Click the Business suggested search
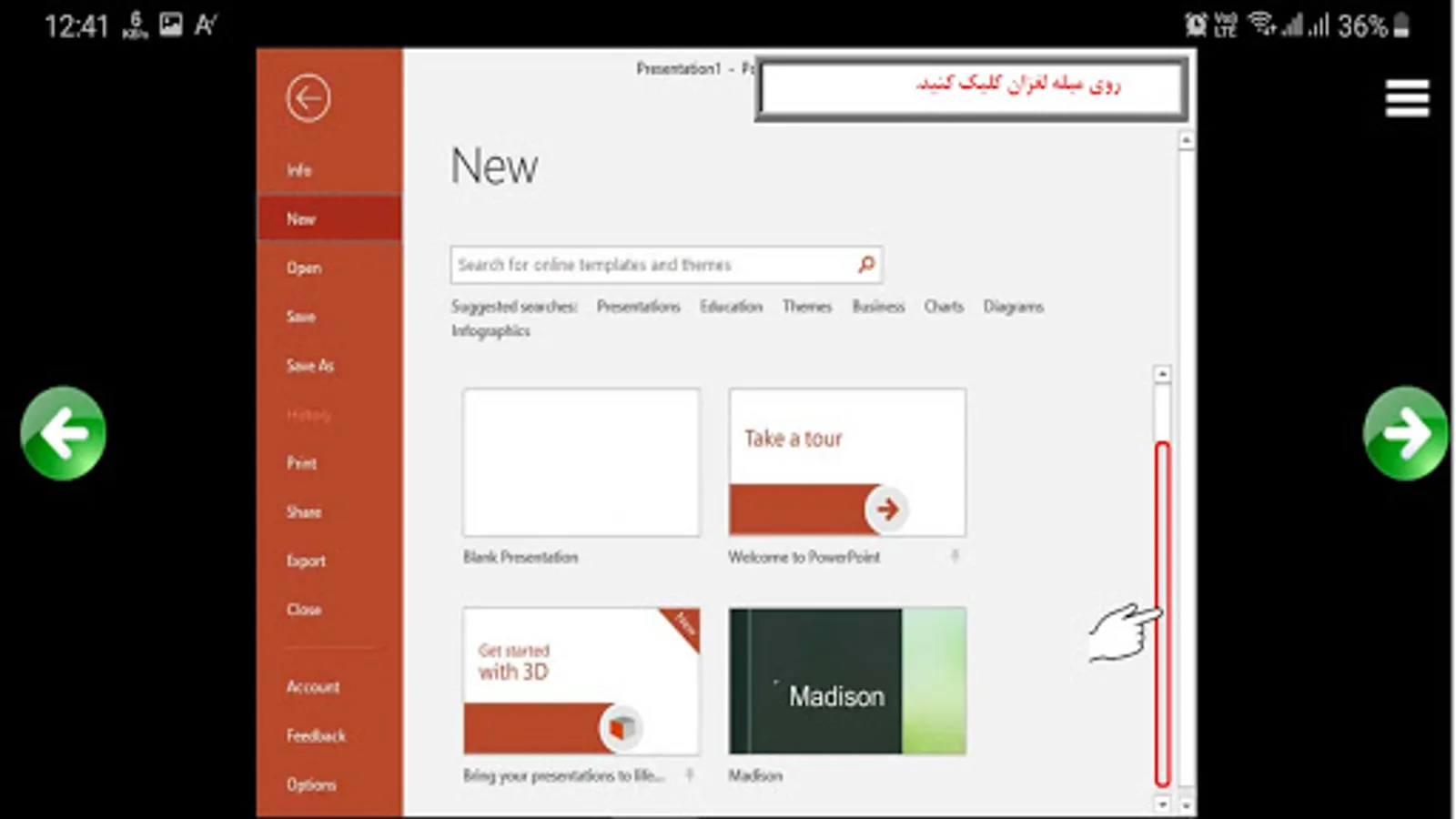The width and height of the screenshot is (1456, 819). pyautogui.click(x=878, y=307)
